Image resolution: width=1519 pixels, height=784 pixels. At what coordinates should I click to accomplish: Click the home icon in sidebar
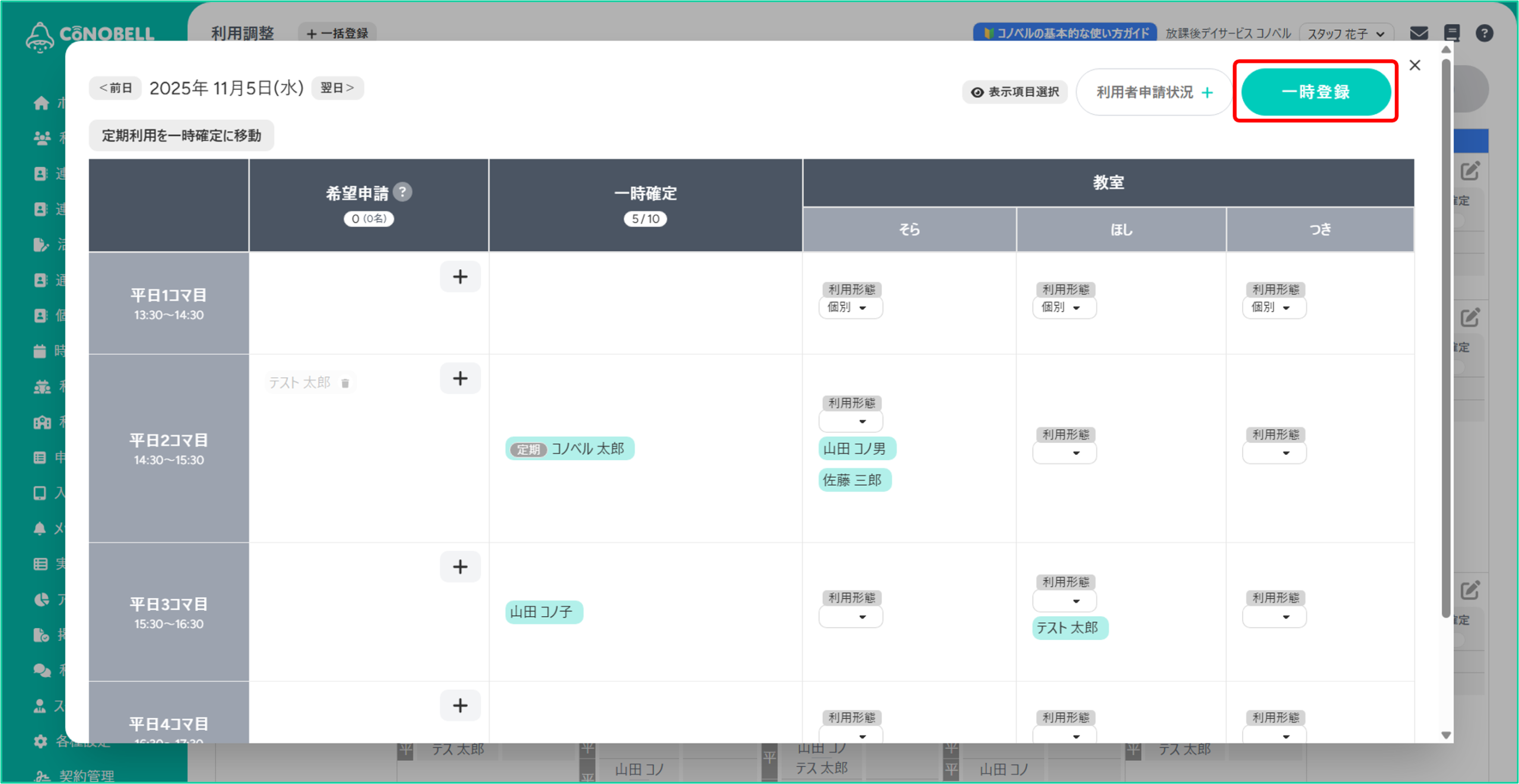[41, 103]
